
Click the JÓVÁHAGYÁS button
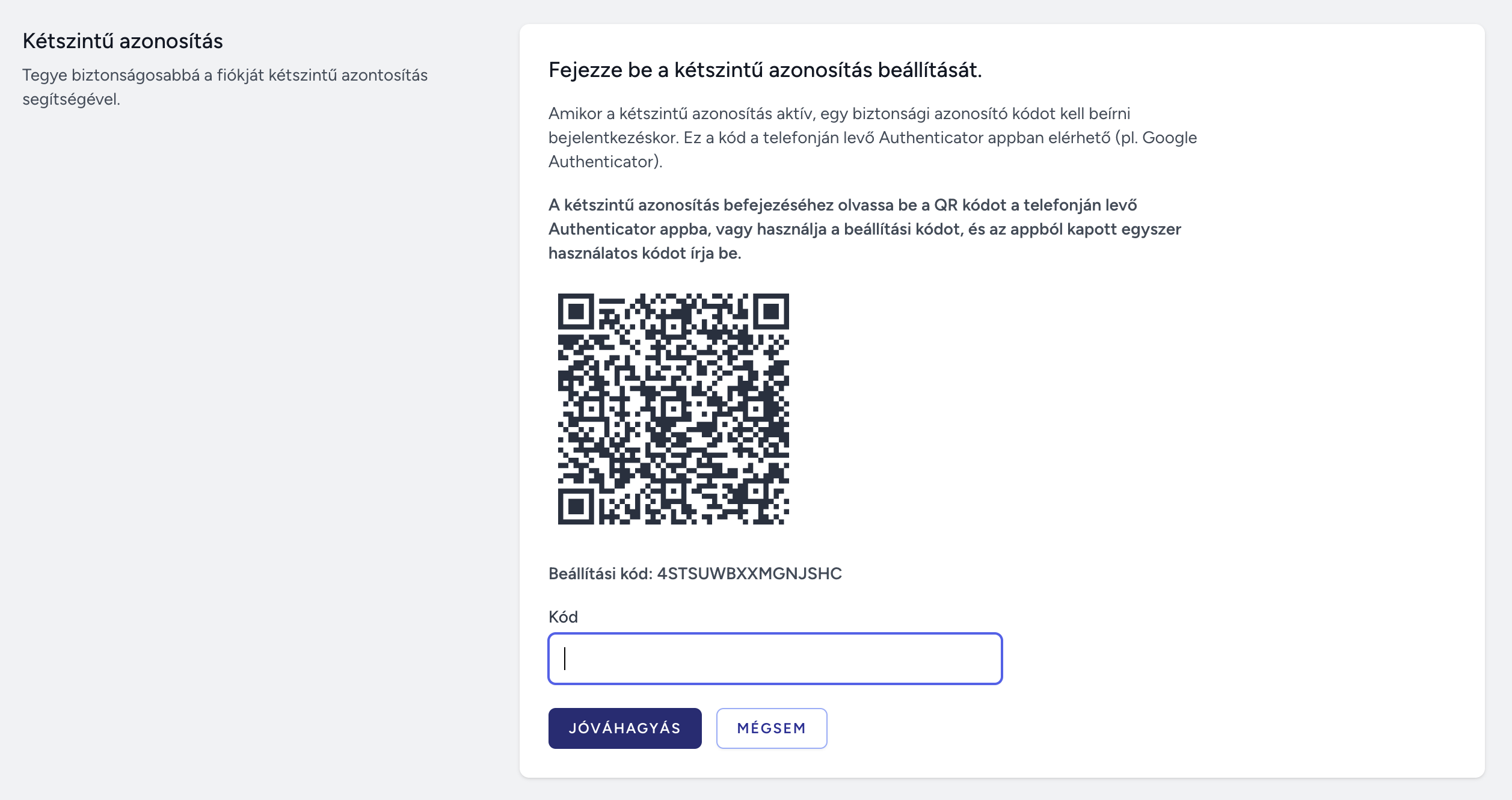625,728
